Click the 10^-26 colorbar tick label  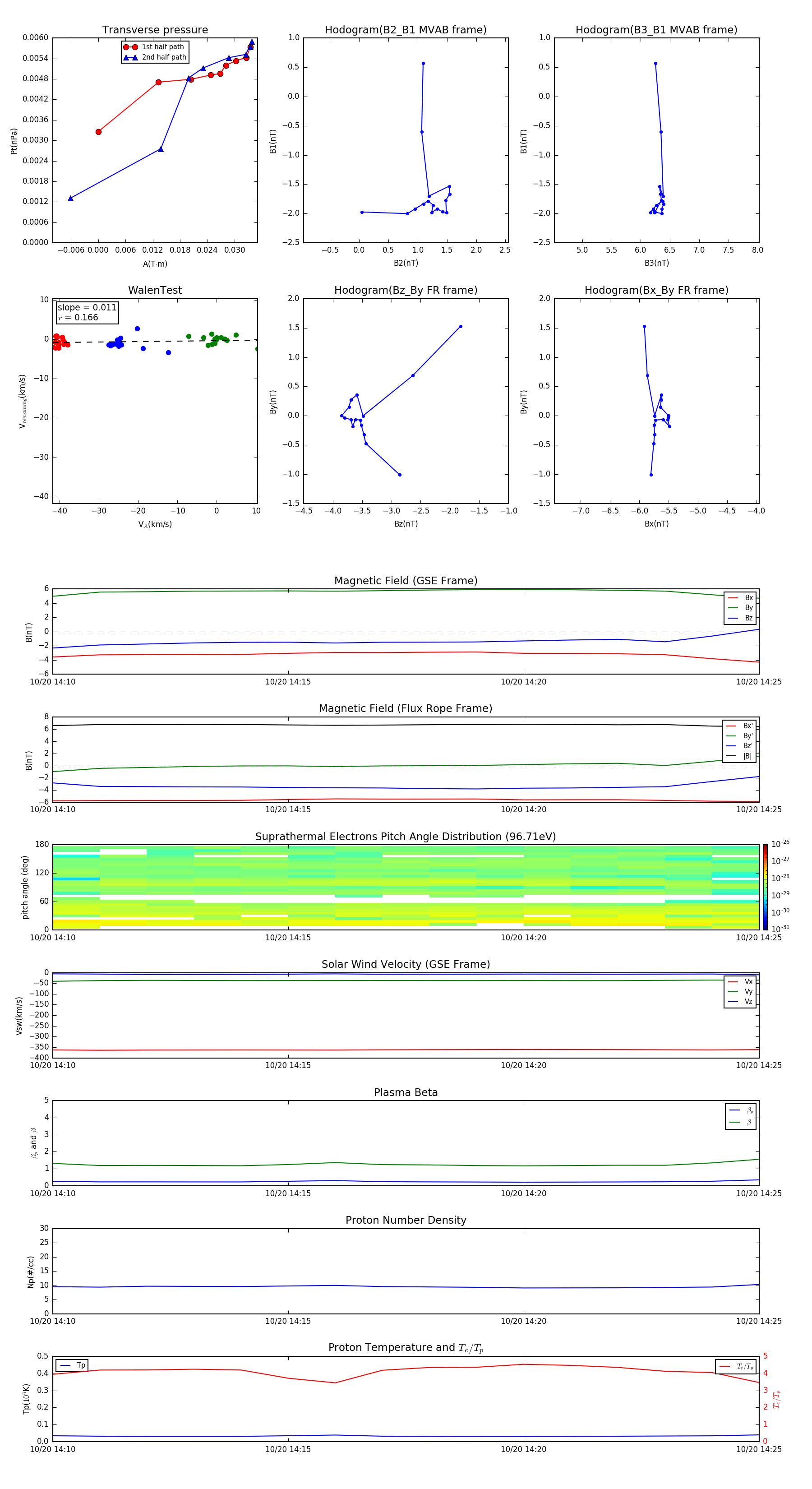pyautogui.click(x=780, y=844)
